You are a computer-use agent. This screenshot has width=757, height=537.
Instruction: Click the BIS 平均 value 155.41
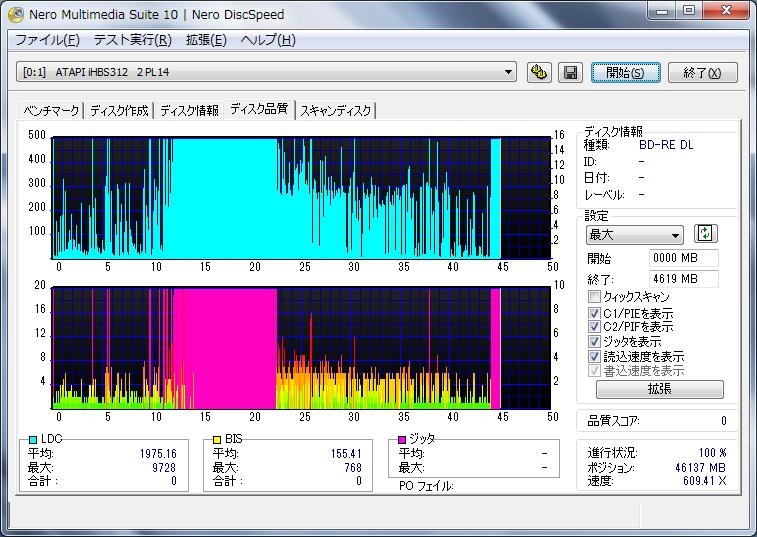click(x=346, y=454)
